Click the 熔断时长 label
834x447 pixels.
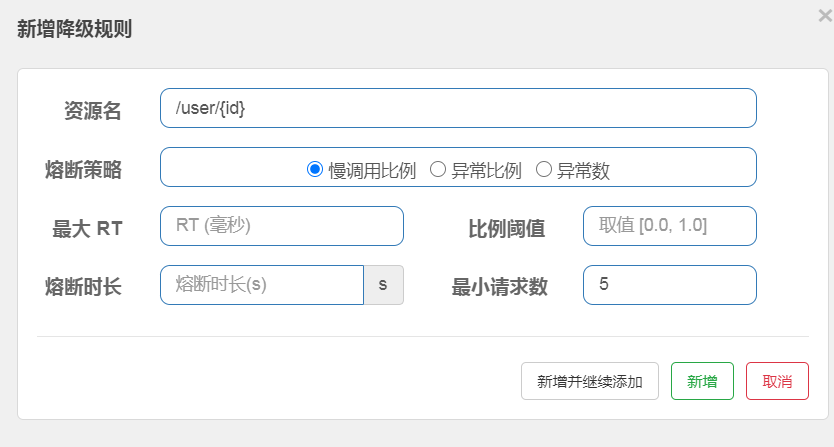(x=84, y=286)
